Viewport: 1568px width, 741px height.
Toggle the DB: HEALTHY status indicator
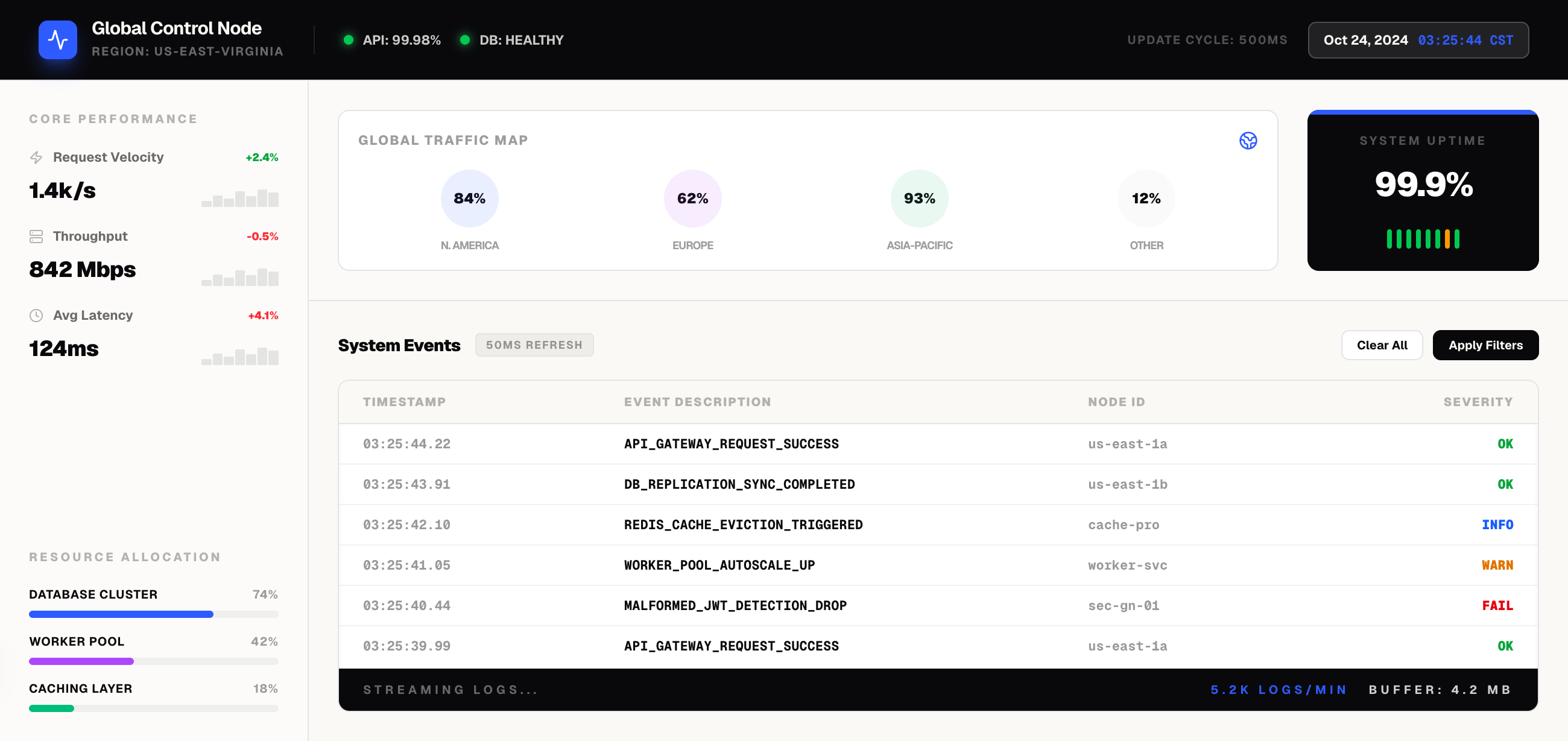(x=466, y=40)
